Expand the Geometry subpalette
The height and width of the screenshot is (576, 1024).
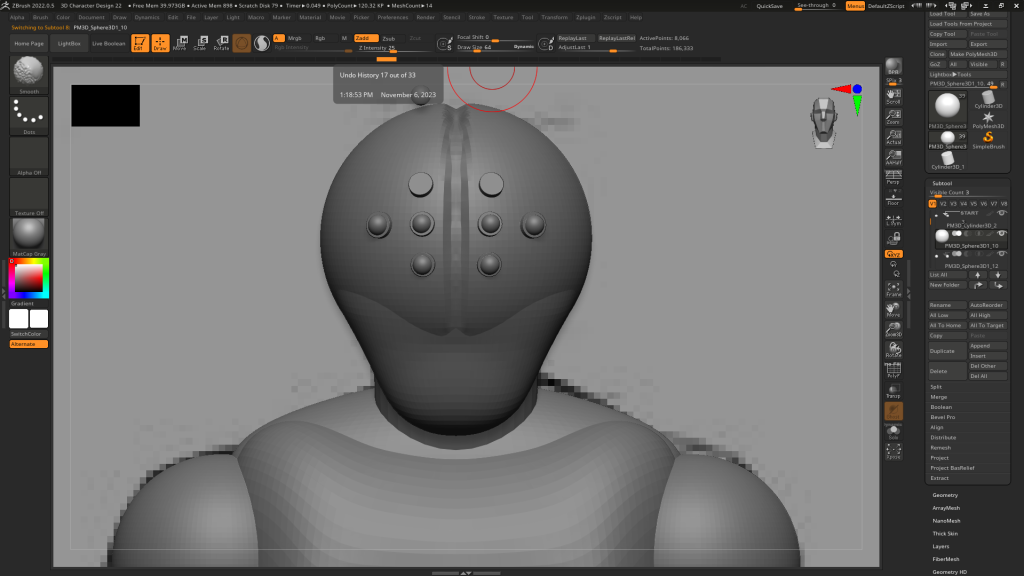click(945, 495)
